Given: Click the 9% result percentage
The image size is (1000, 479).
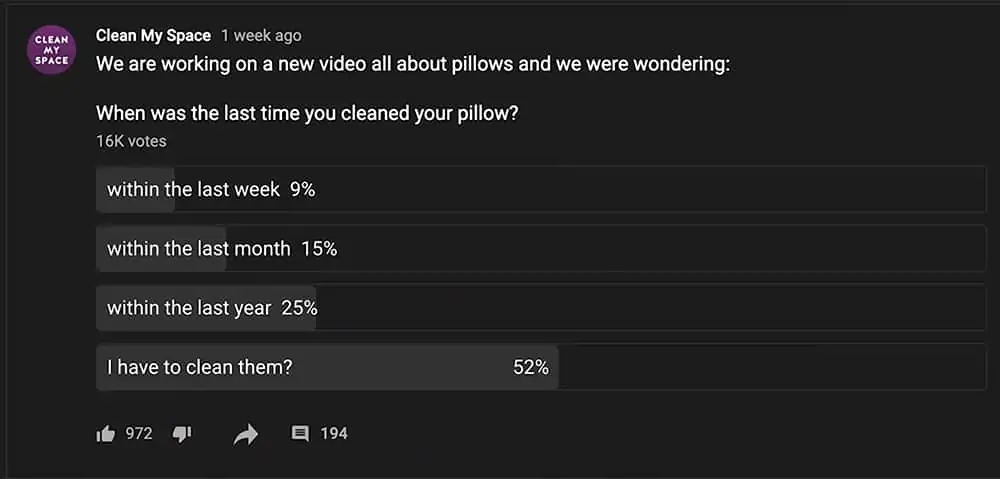Looking at the screenshot, I should tap(303, 189).
